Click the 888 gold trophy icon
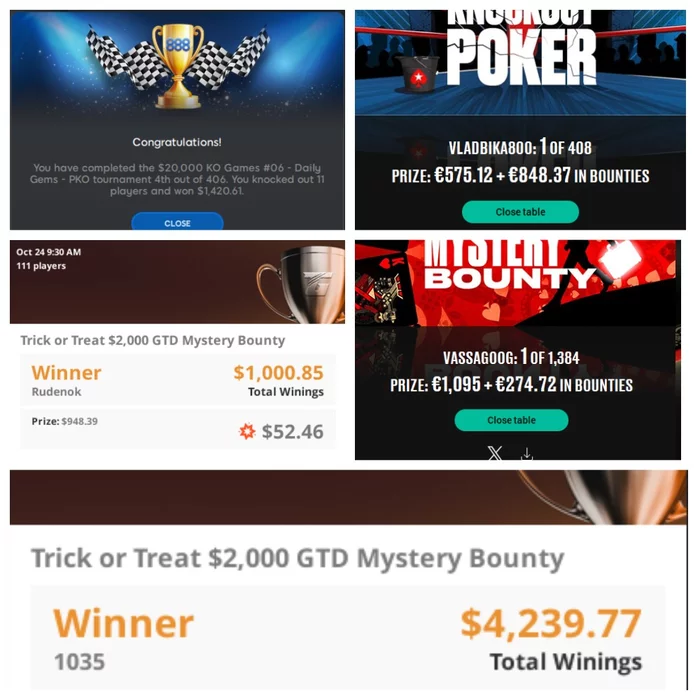This screenshot has height=700, width=700. (x=178, y=66)
